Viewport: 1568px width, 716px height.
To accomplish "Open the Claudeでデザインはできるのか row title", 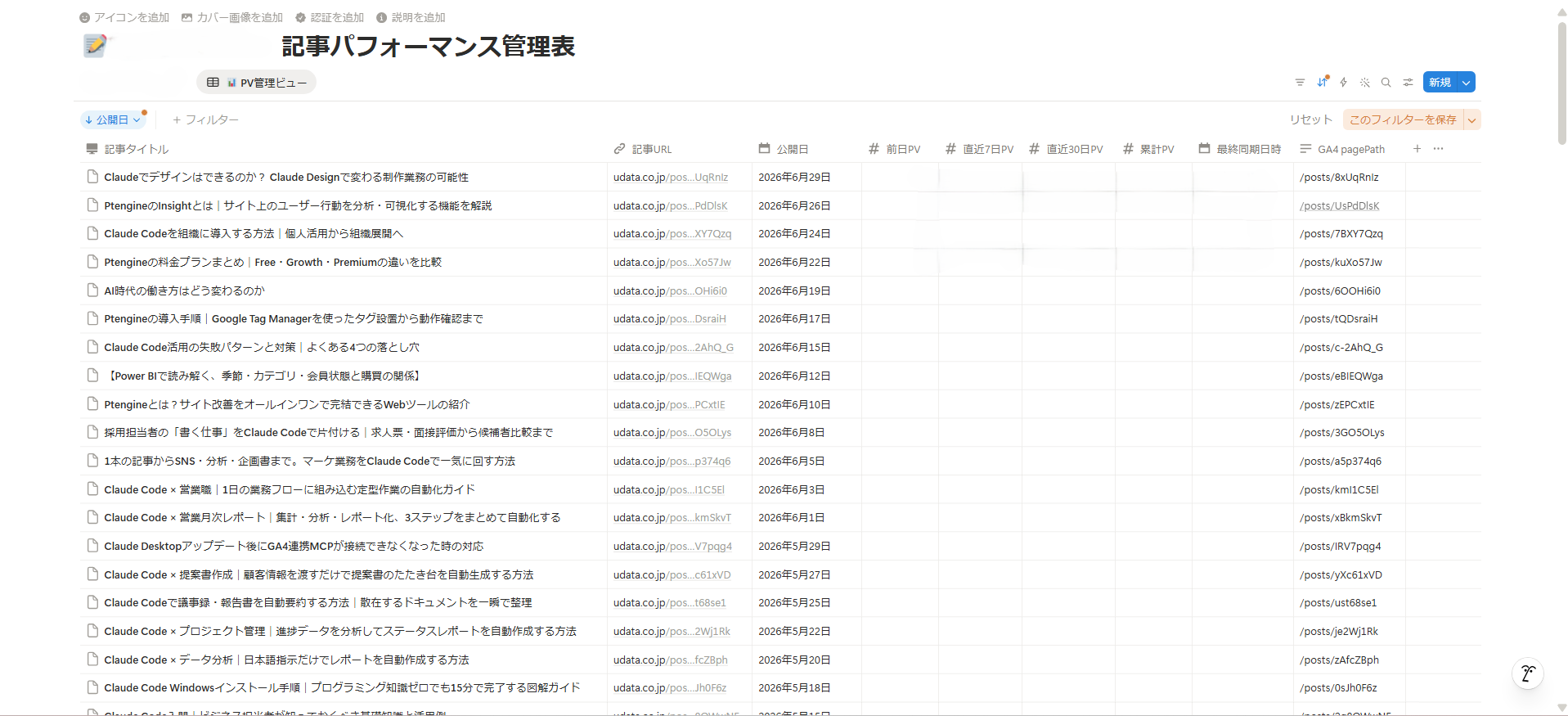I will click(286, 177).
